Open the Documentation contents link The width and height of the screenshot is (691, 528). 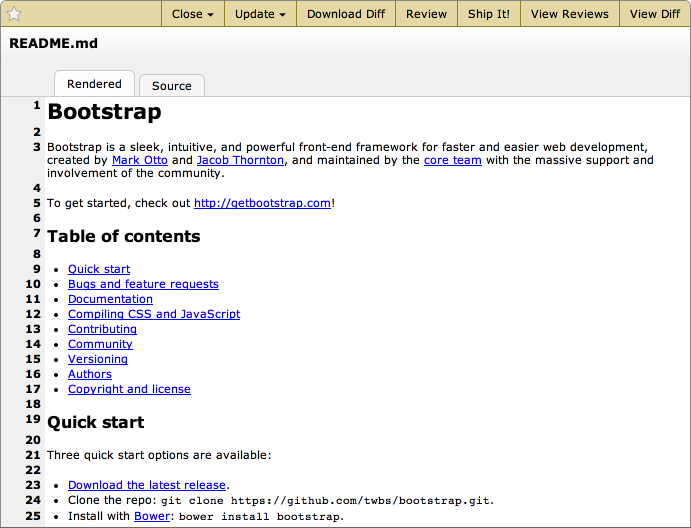pyautogui.click(x=110, y=299)
